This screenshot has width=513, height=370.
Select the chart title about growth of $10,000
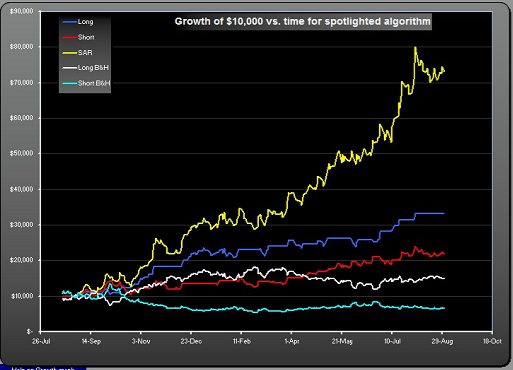302,22
